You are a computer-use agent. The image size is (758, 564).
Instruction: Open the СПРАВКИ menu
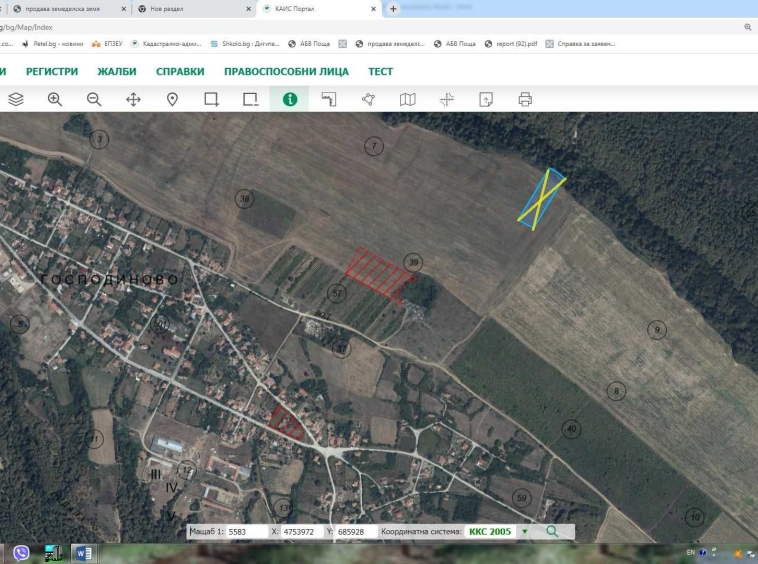pyautogui.click(x=180, y=72)
